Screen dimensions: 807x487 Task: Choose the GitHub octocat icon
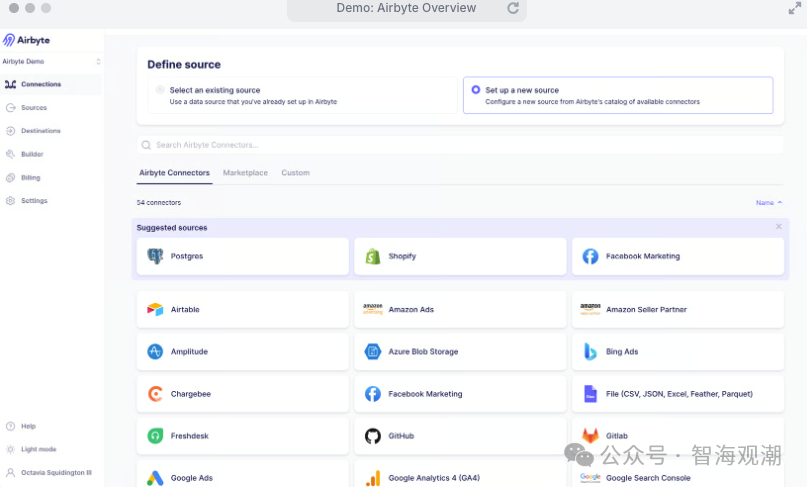(373, 436)
